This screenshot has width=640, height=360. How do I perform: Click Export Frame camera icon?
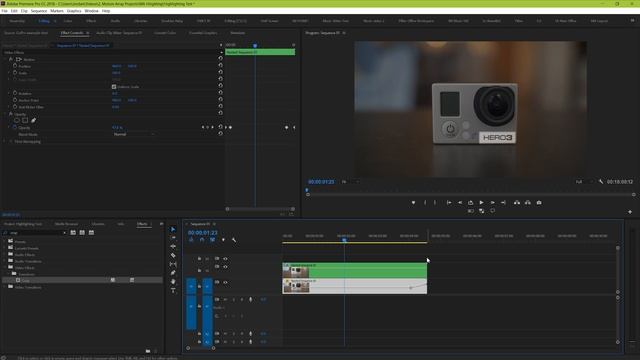(x=539, y=202)
